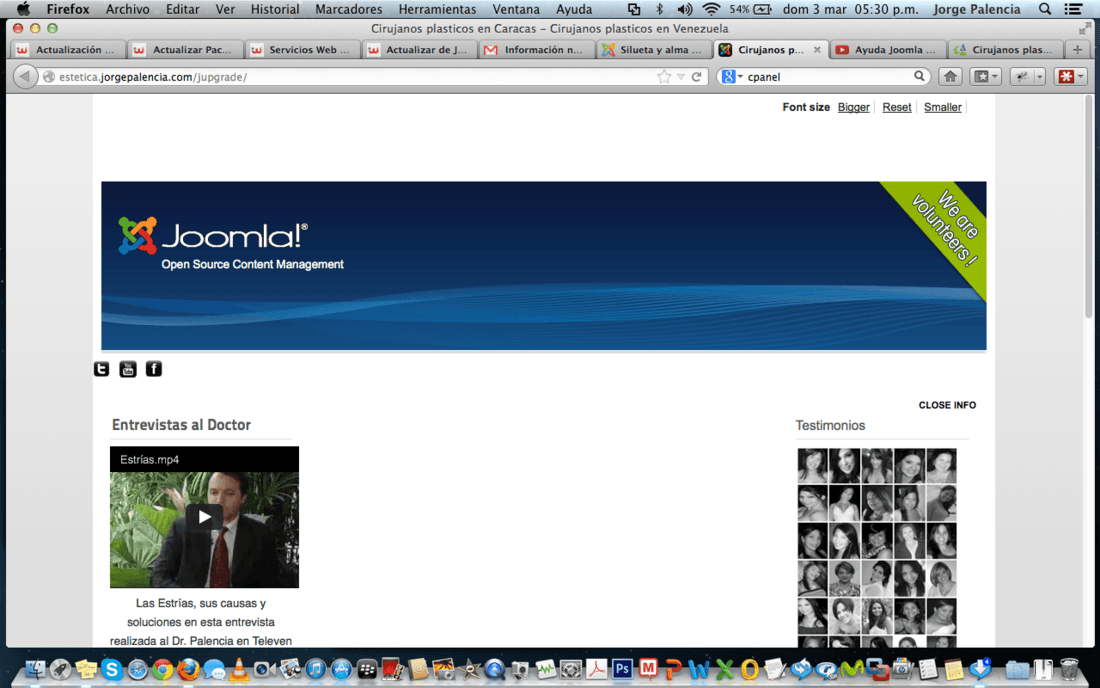This screenshot has width=1100, height=688.
Task: Click the Bluetooth icon in menu bar
Action: tap(659, 9)
